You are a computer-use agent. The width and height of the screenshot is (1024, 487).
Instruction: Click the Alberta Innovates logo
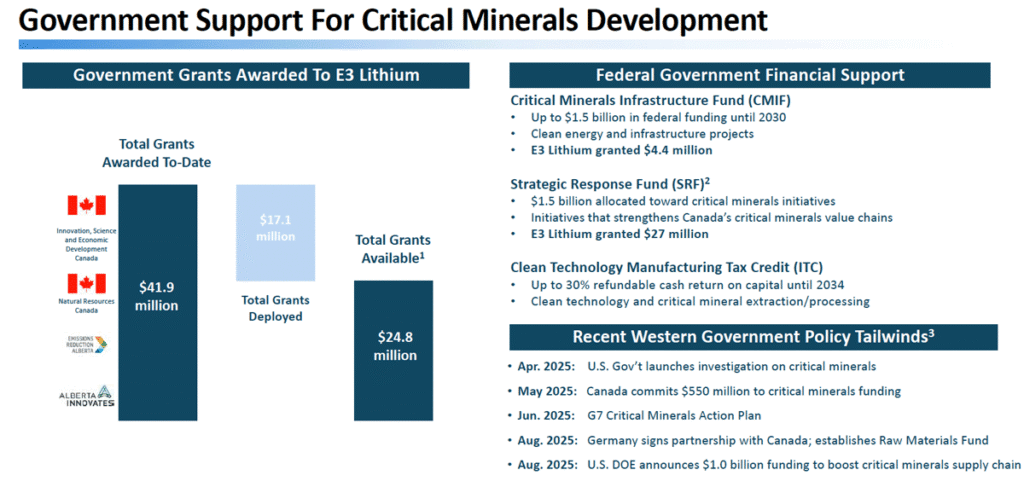point(86,397)
